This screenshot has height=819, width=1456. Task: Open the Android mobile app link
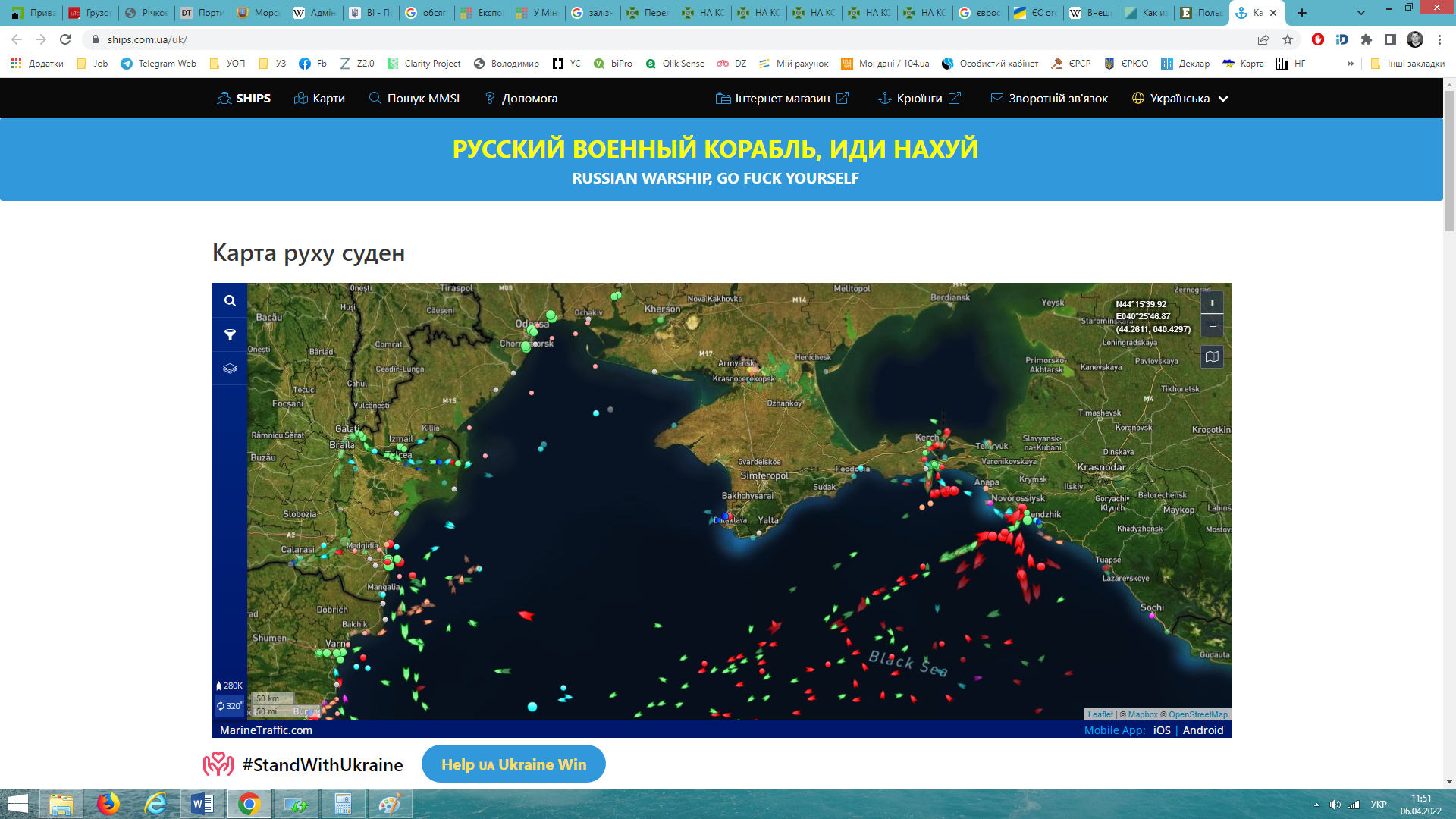click(1203, 730)
